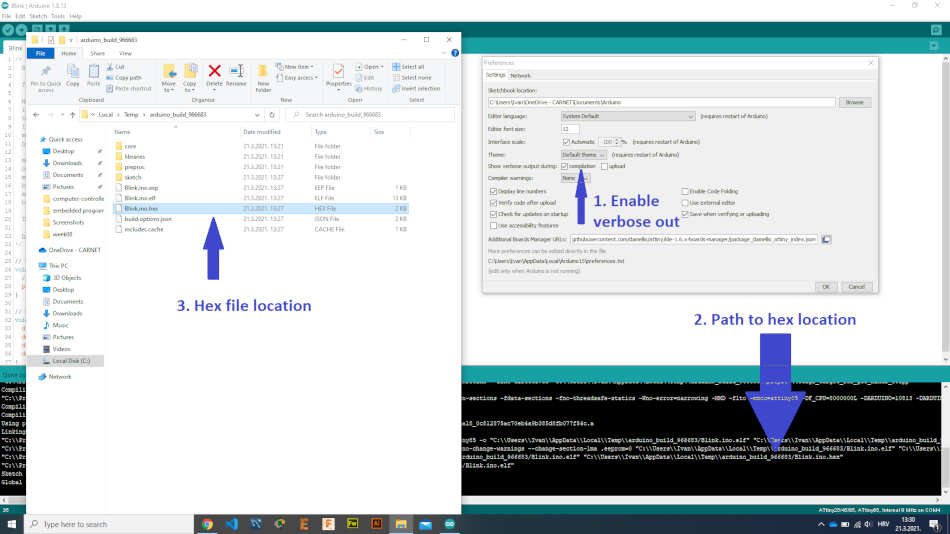Click the Paste ribbon icon
The height and width of the screenshot is (534, 950).
click(x=93, y=76)
